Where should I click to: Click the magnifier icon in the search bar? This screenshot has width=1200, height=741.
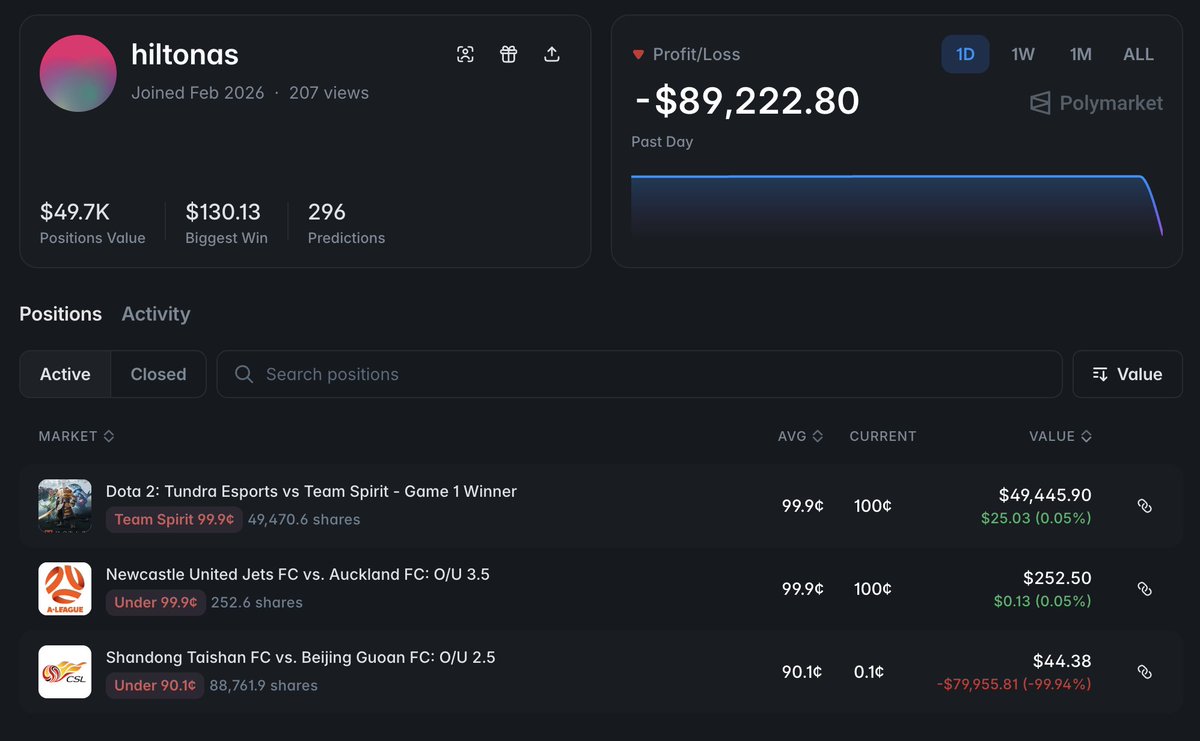pyautogui.click(x=243, y=374)
